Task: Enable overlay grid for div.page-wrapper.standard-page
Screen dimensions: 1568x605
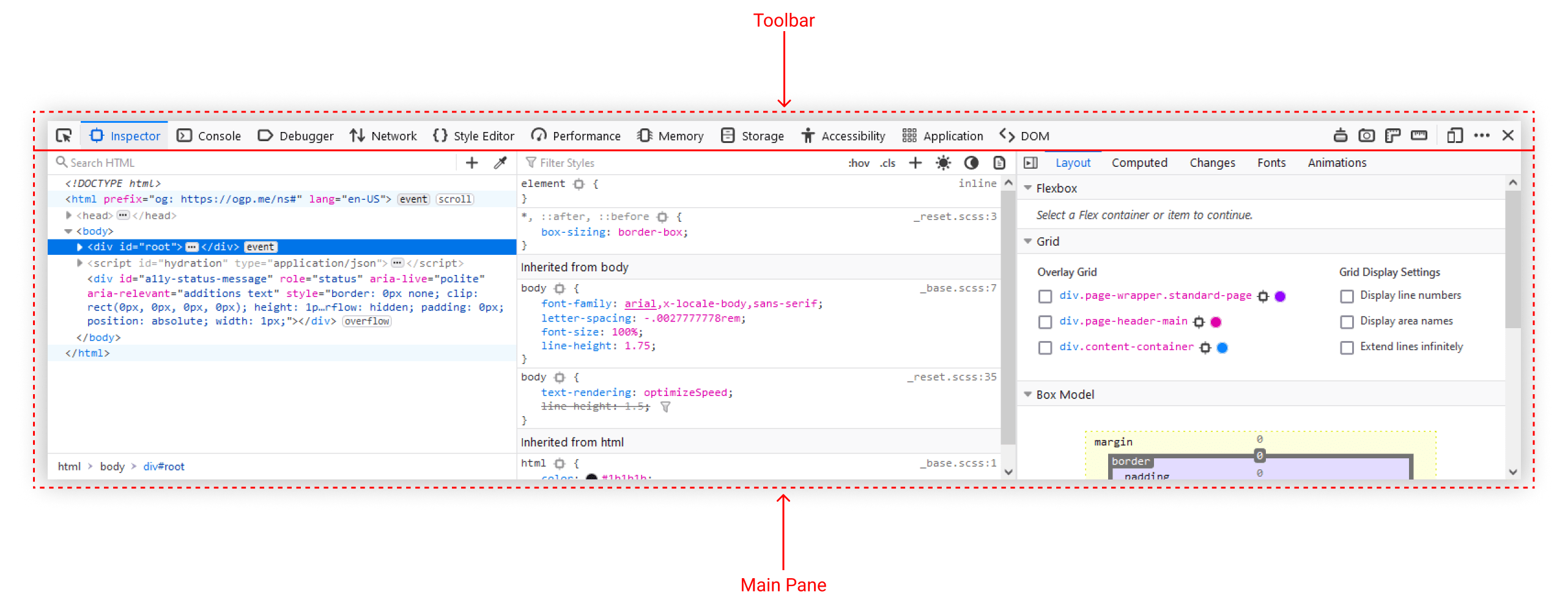Action: point(1045,296)
